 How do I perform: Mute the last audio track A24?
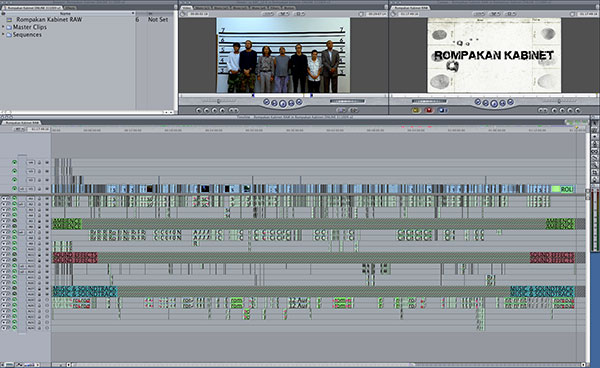pyautogui.click(x=3, y=328)
